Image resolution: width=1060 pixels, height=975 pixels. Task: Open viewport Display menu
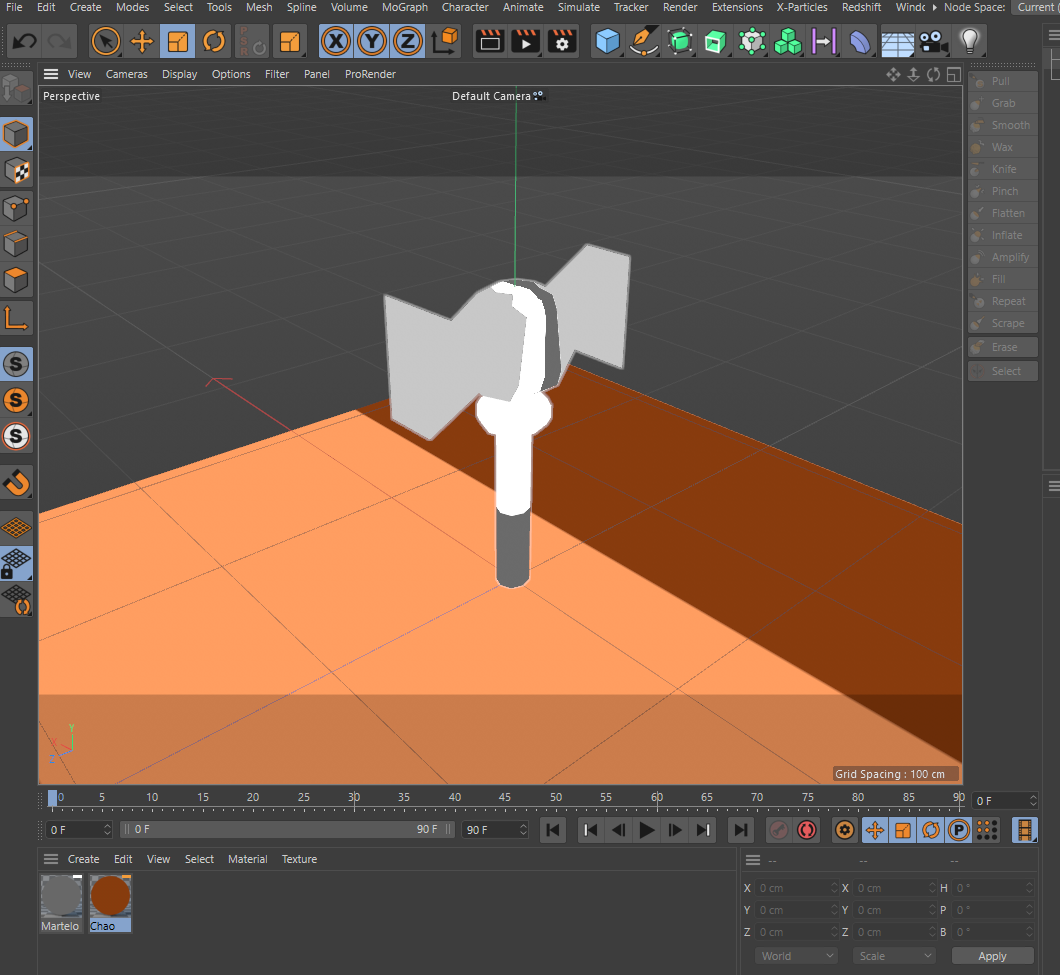coord(179,74)
